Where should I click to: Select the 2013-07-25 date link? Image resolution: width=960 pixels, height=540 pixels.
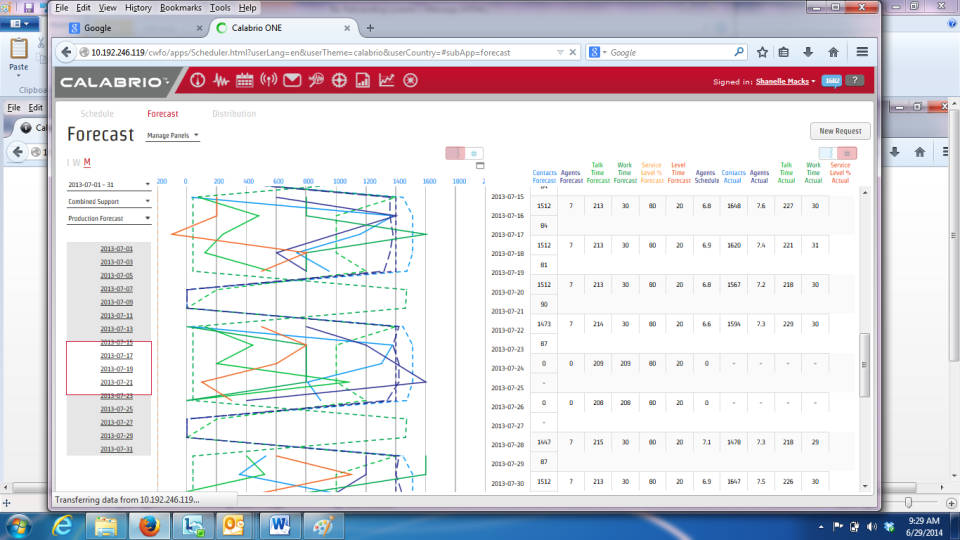[x=116, y=409]
